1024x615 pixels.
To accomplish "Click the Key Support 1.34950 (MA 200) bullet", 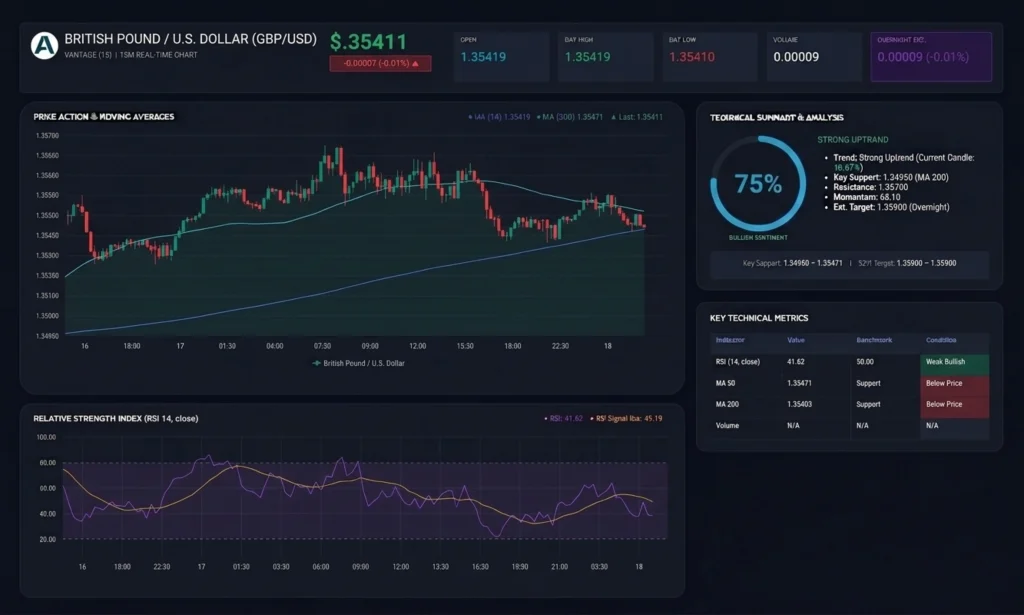I will tap(891, 178).
